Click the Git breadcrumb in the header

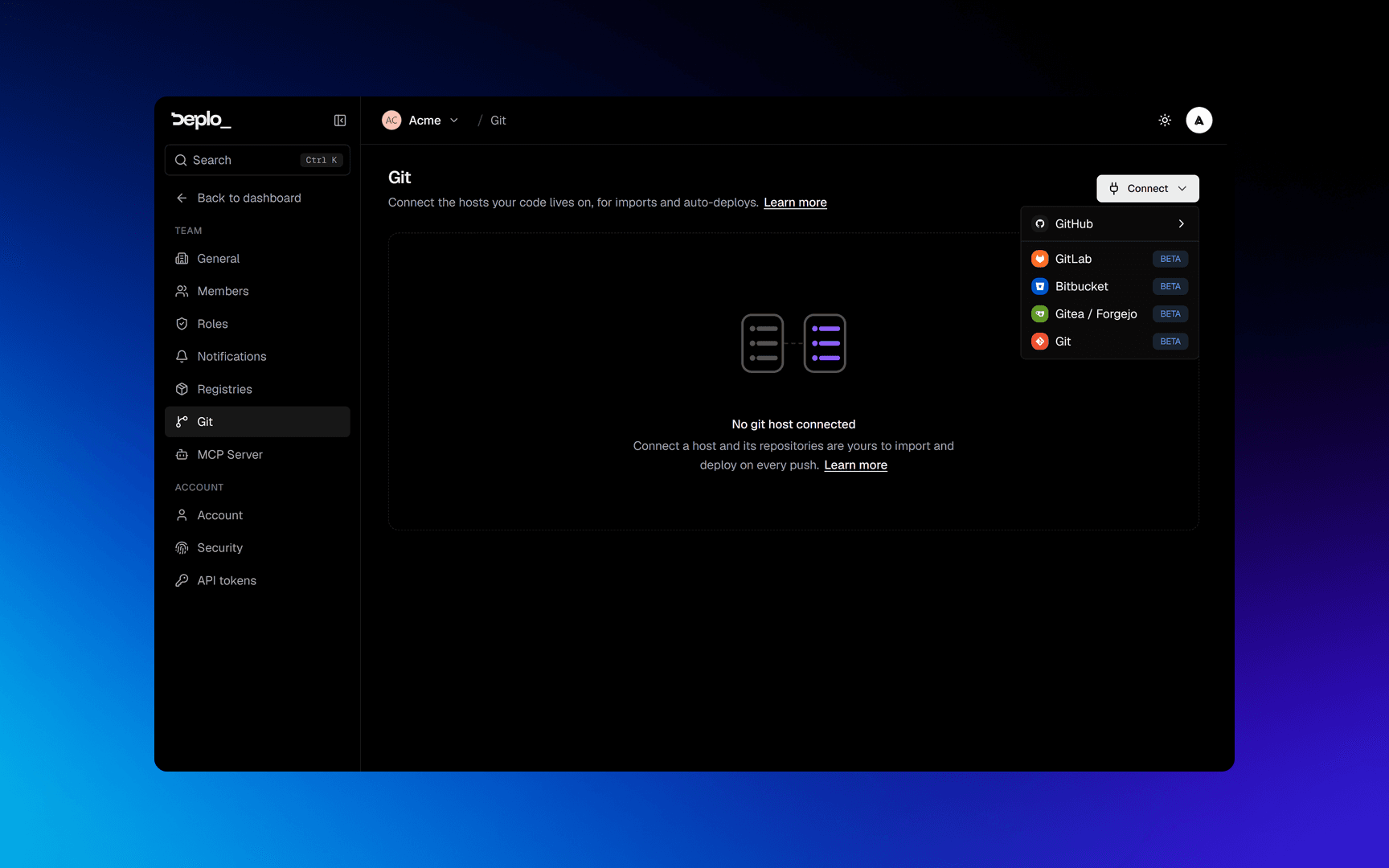498,121
